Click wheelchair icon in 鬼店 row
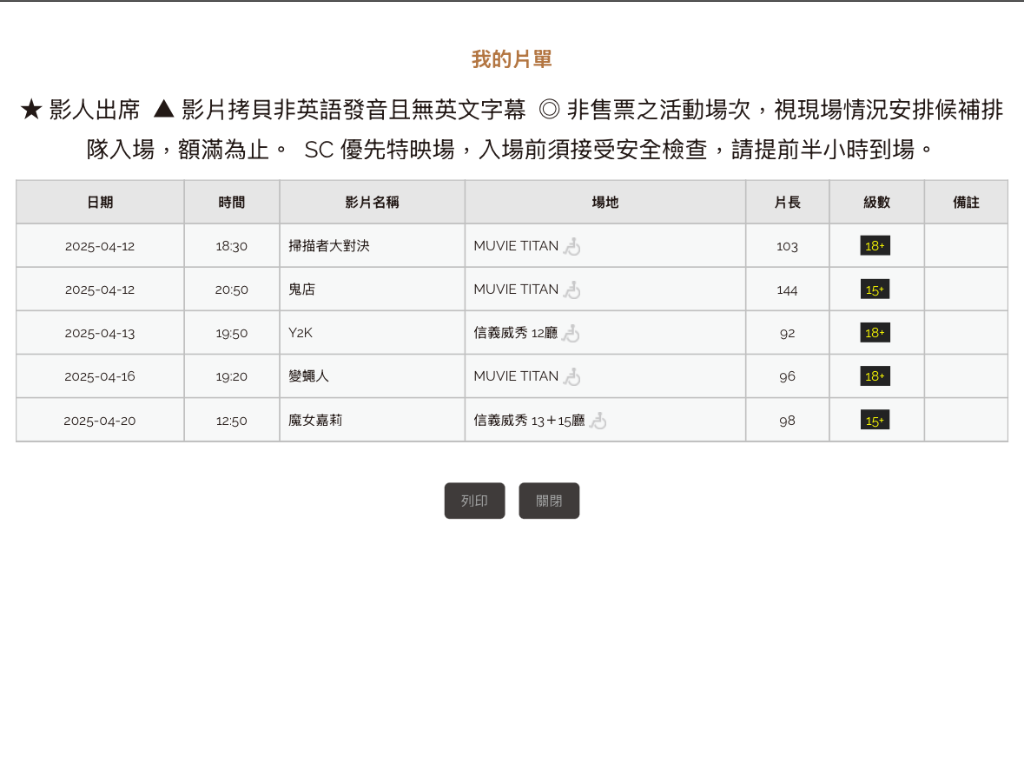The width and height of the screenshot is (1024, 766). 572,289
